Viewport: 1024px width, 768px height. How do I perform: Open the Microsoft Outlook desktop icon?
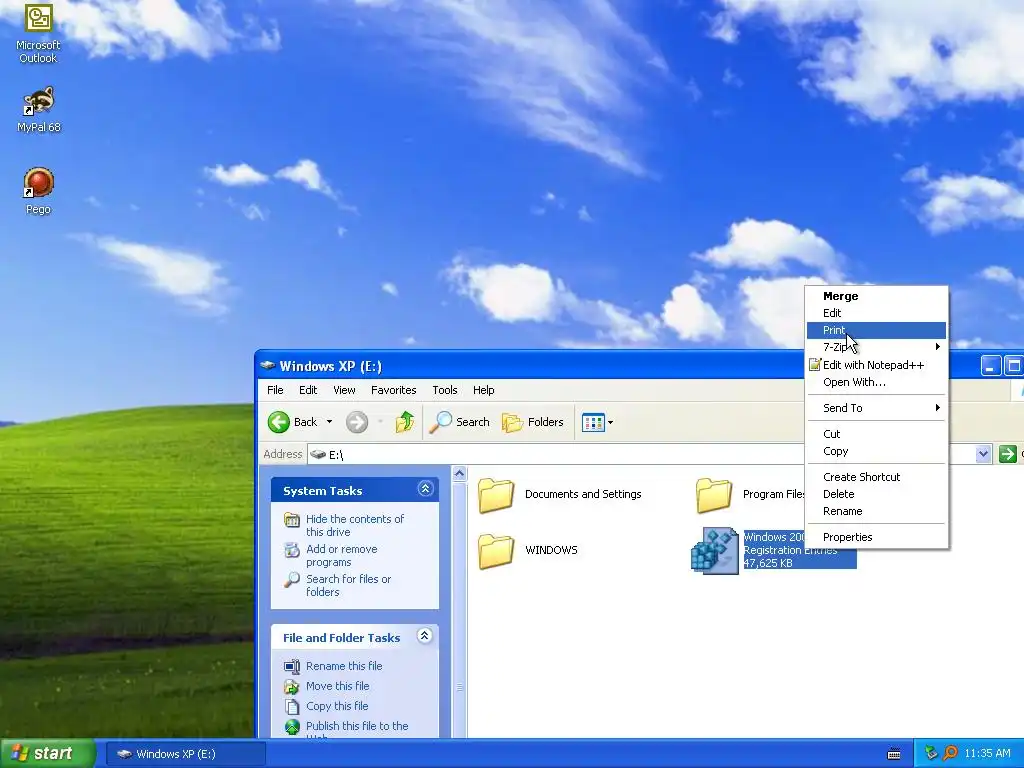(x=38, y=33)
